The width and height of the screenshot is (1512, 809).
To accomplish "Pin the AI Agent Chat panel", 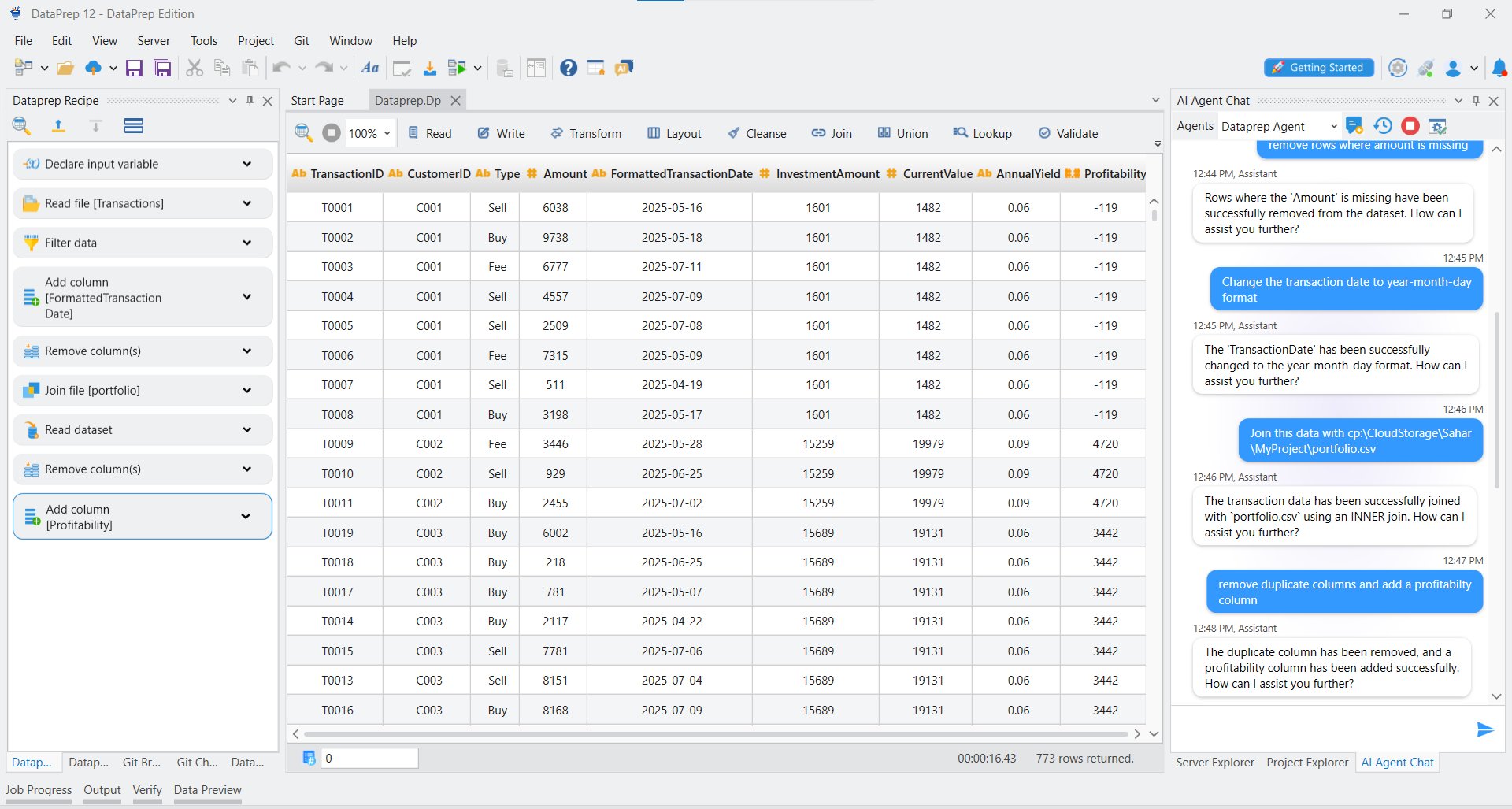I will pyautogui.click(x=1476, y=101).
